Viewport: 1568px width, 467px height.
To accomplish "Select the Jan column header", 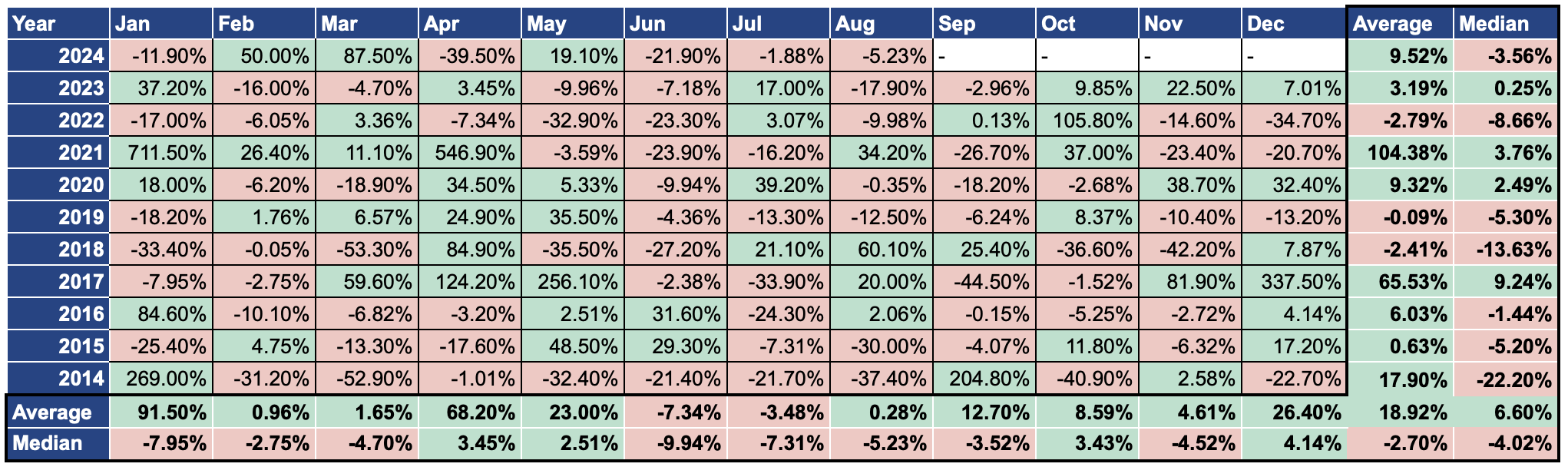I will [160, 24].
